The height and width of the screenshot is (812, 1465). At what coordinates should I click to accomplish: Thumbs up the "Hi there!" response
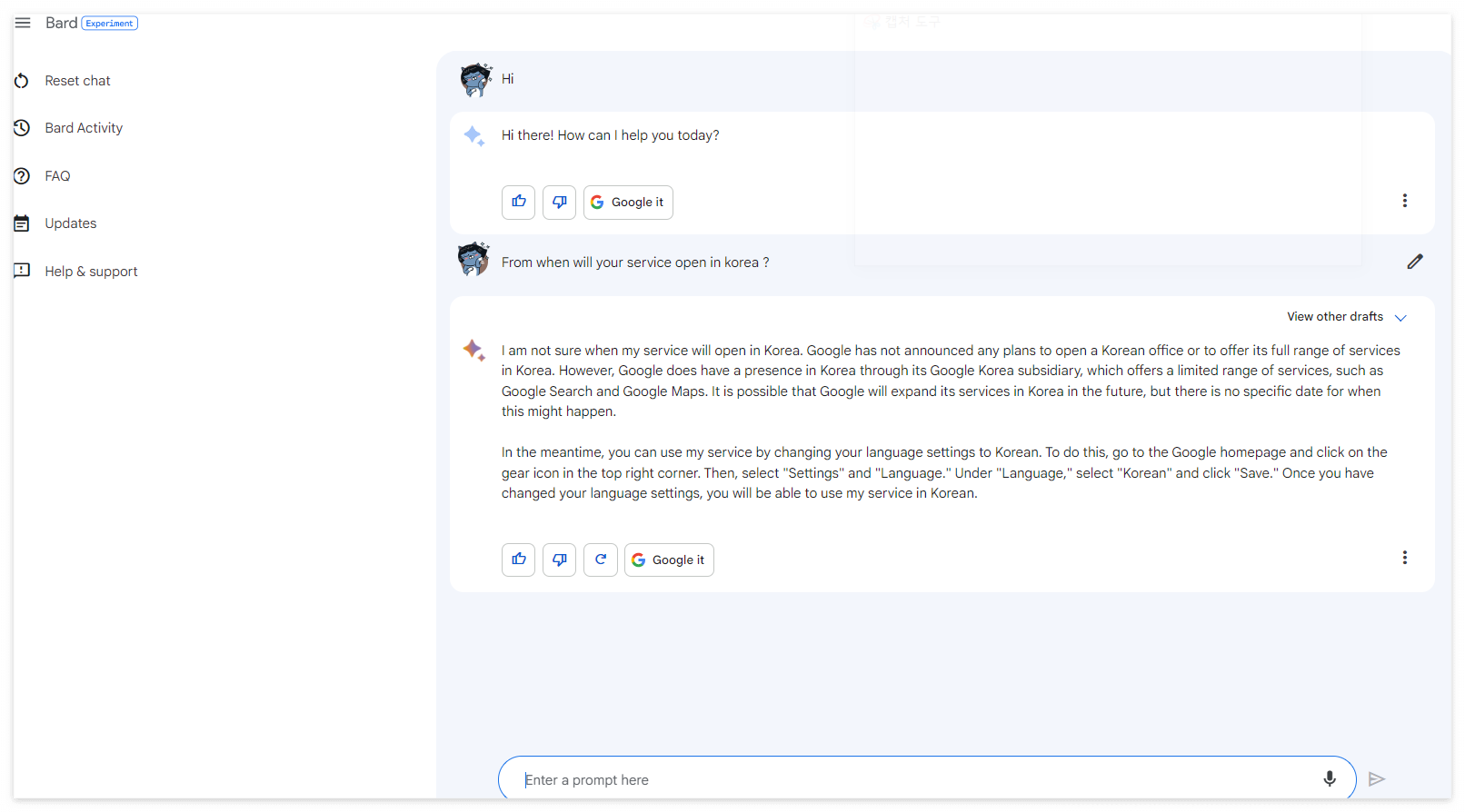518,202
